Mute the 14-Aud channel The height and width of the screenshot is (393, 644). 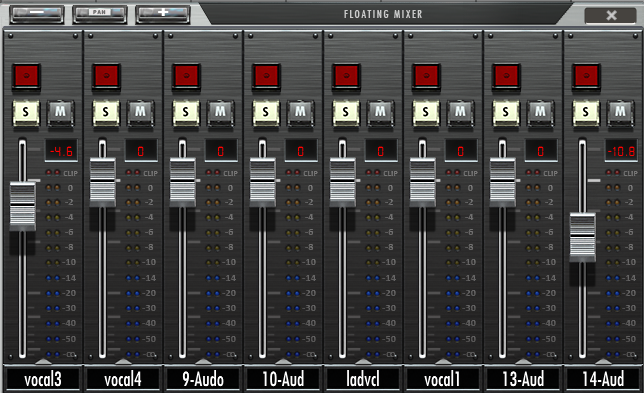(x=620, y=113)
